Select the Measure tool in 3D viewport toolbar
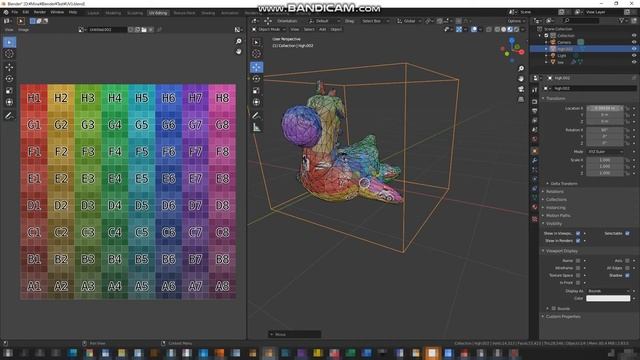 (256, 128)
